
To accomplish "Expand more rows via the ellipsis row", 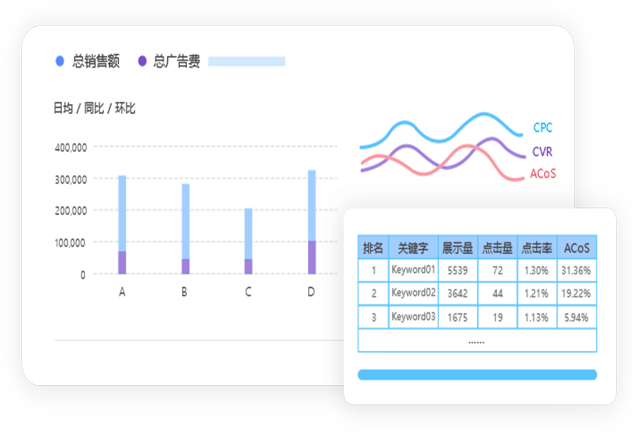I will (x=476, y=341).
